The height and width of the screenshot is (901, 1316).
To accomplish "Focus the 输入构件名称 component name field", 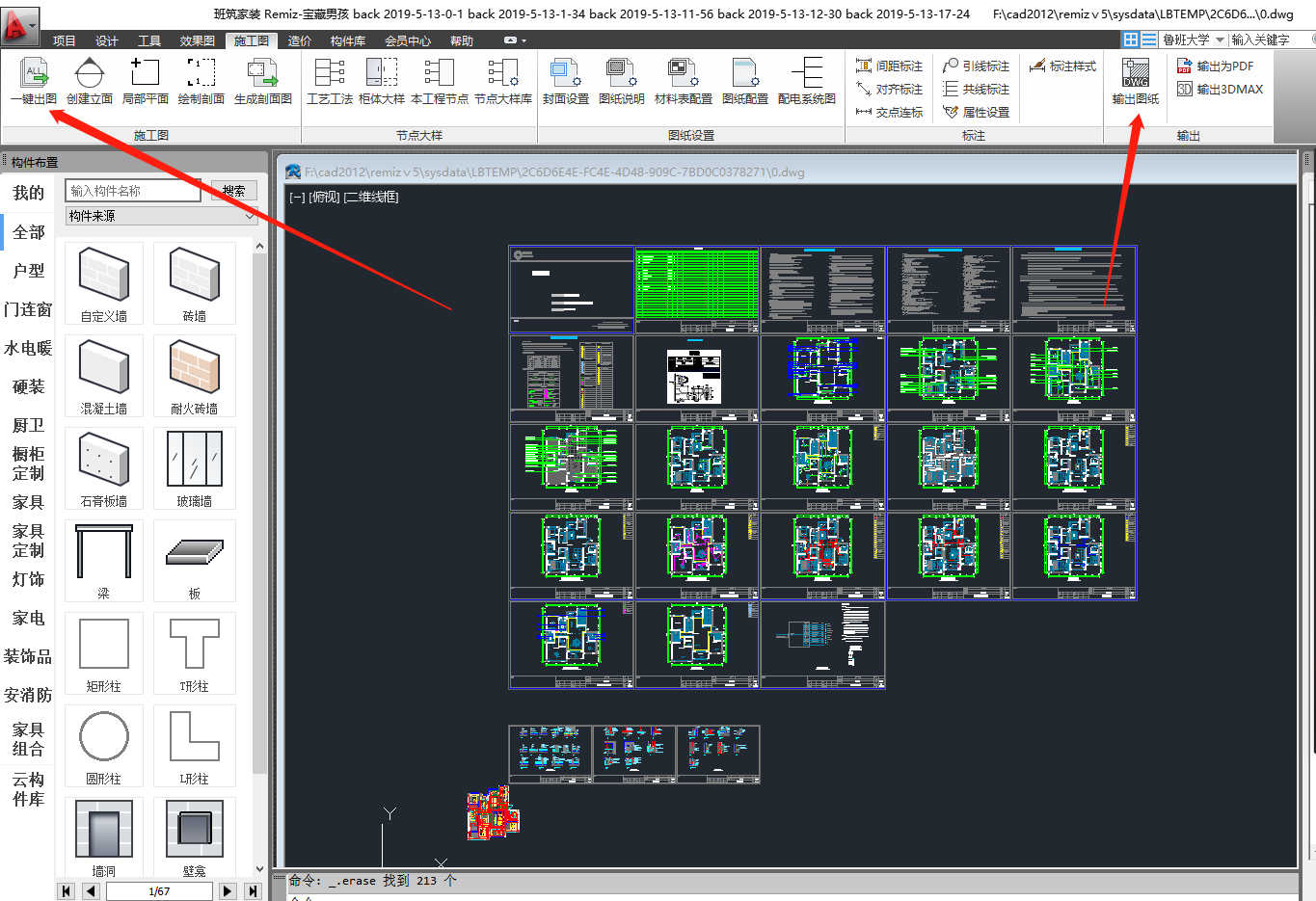I will (133, 191).
